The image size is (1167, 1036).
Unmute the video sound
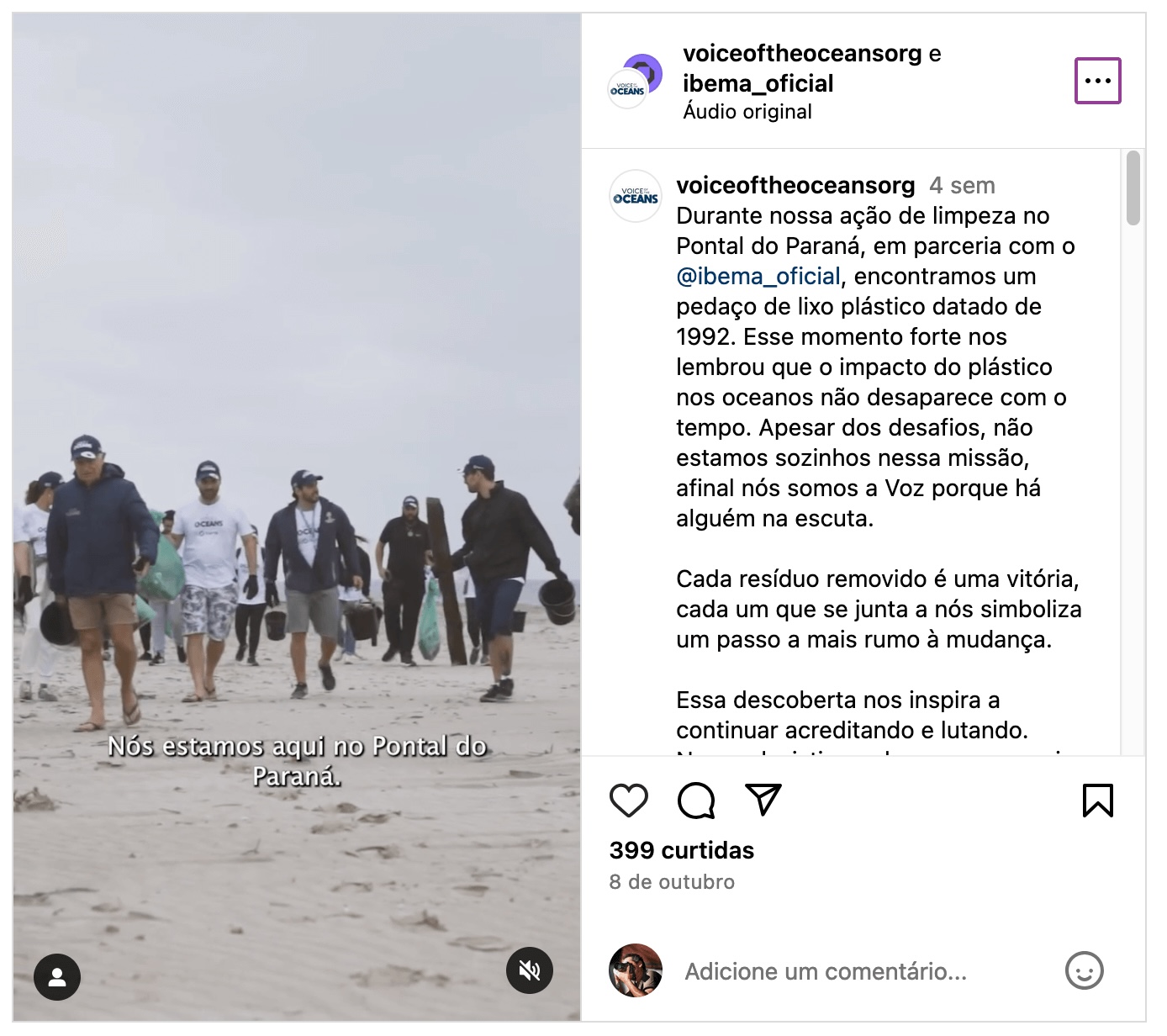click(x=530, y=970)
